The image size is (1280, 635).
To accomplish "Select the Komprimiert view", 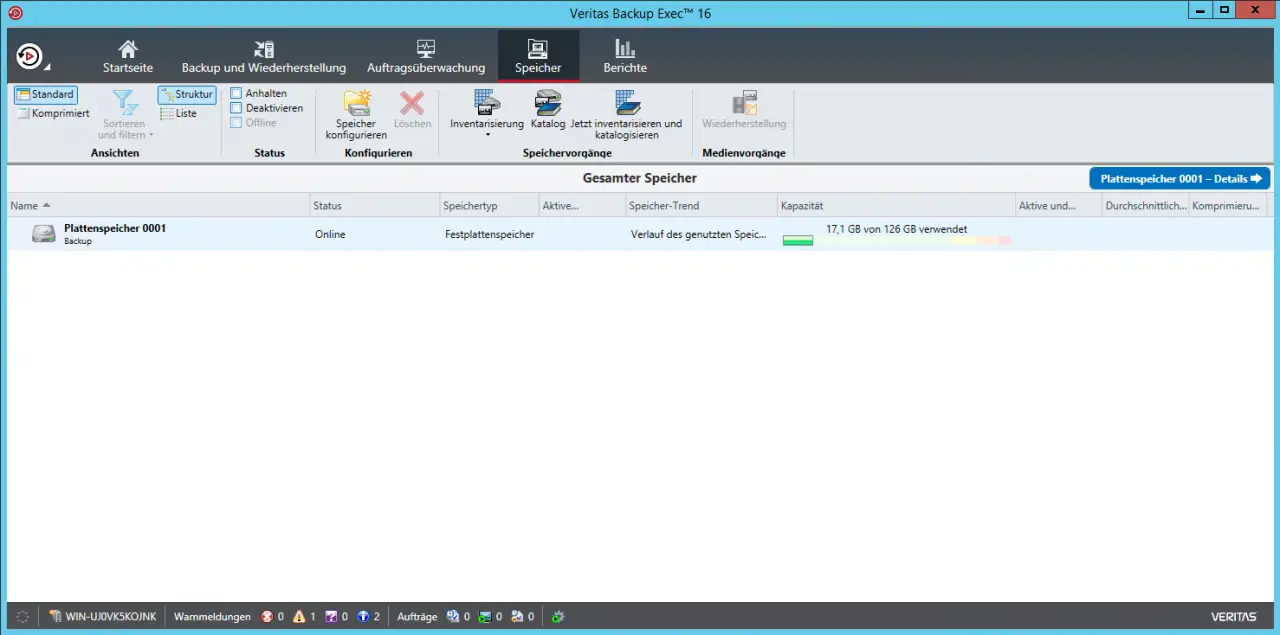I will click(53, 113).
